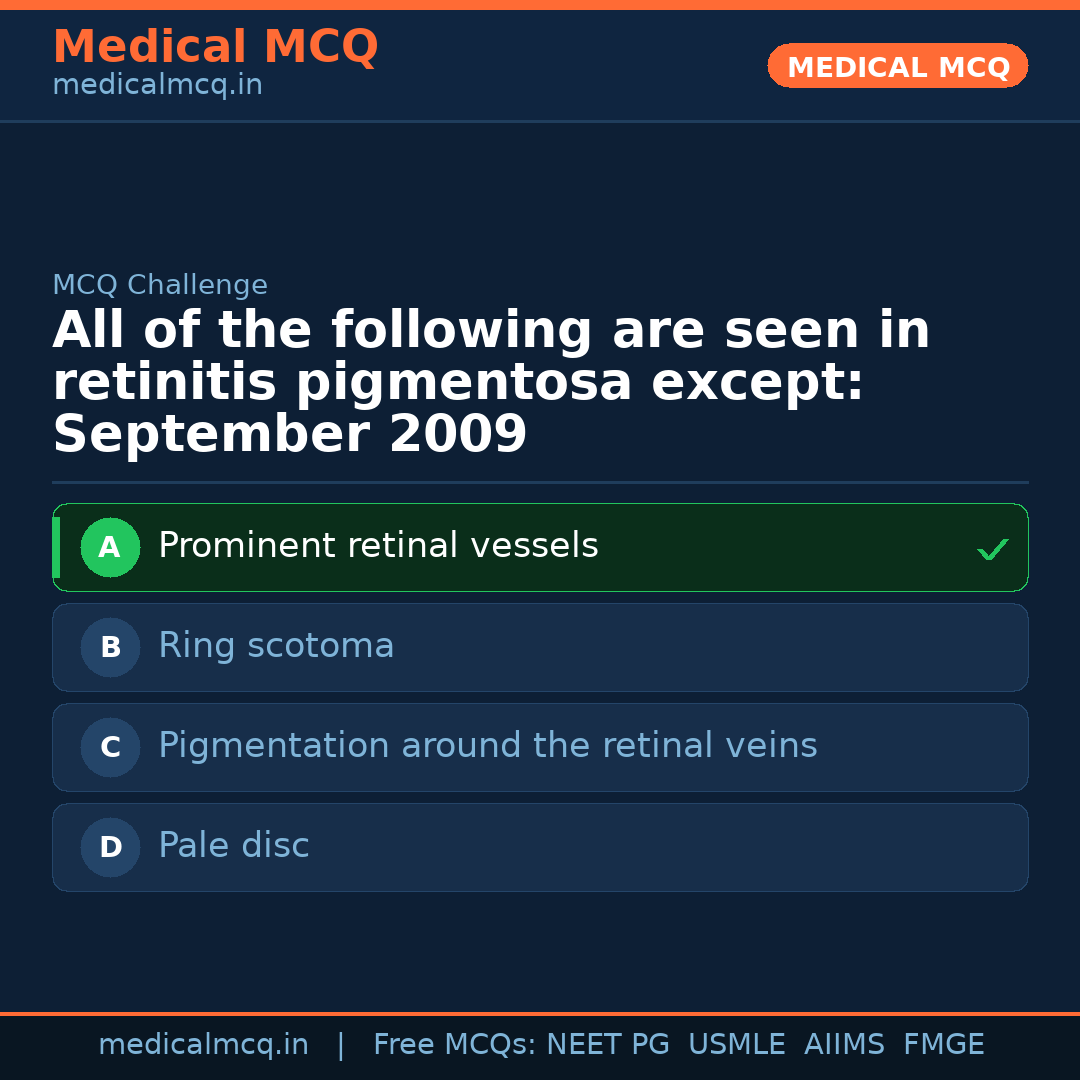Select the circular A badge icon

coord(110,547)
